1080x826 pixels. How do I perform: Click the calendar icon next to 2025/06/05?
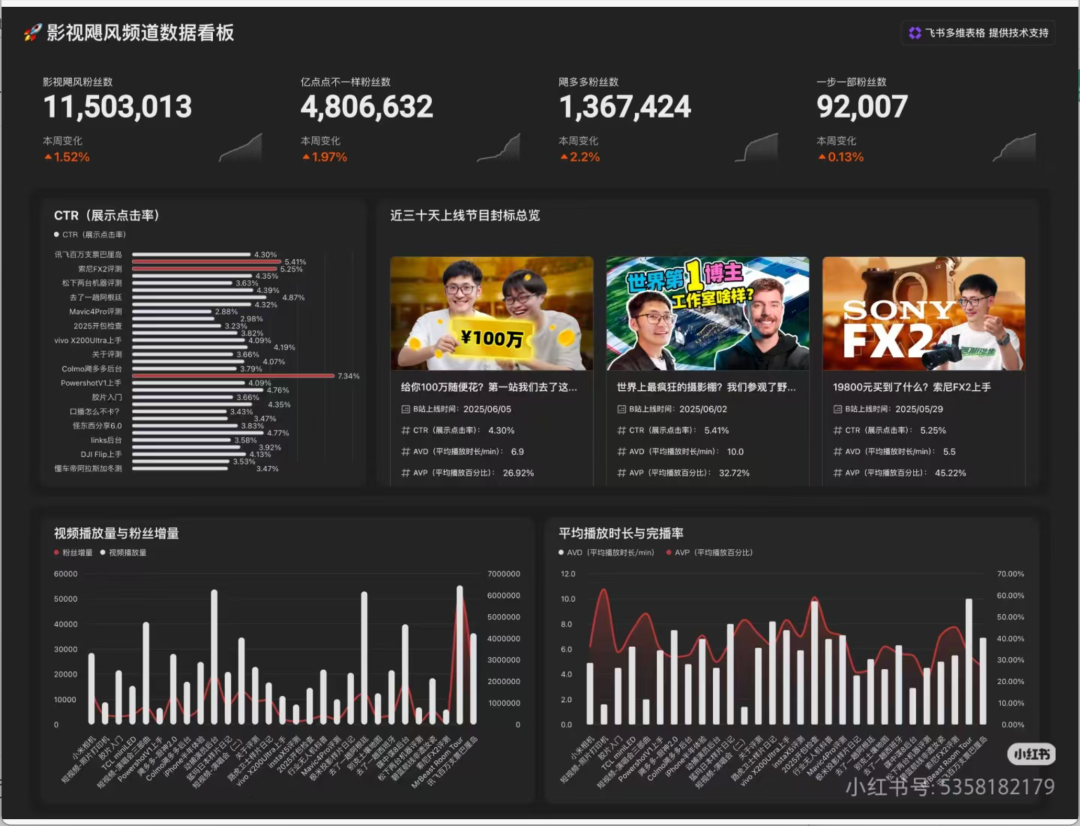coord(406,409)
